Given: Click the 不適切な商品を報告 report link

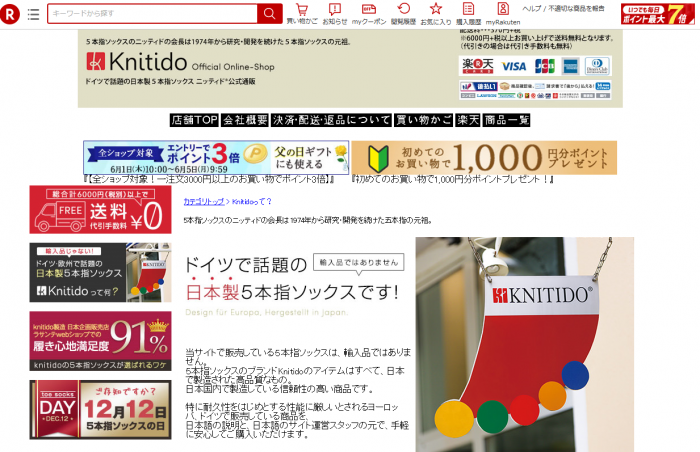Looking at the screenshot, I should pyautogui.click(x=576, y=8).
